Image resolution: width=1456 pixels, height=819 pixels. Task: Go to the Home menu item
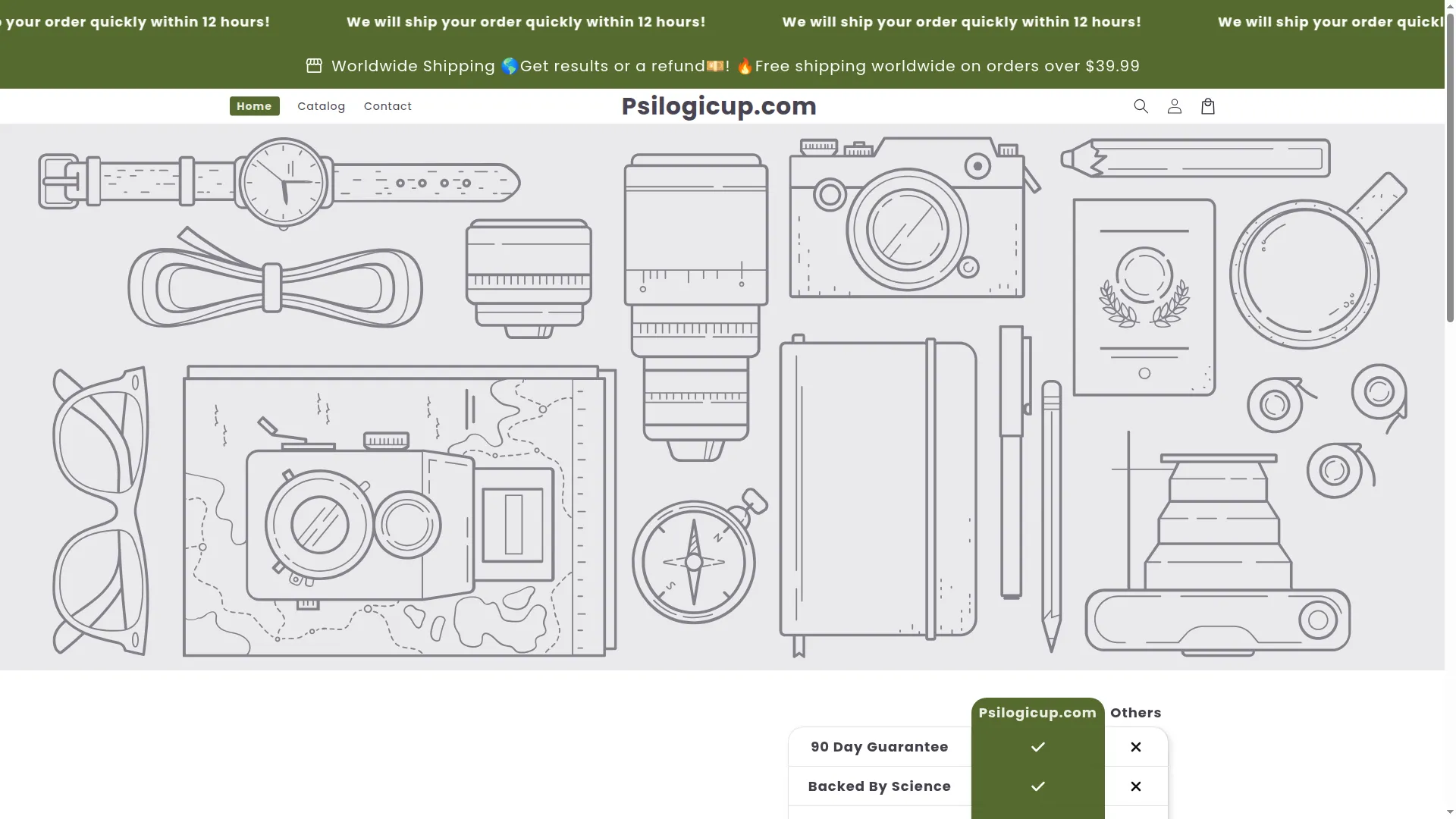254,106
